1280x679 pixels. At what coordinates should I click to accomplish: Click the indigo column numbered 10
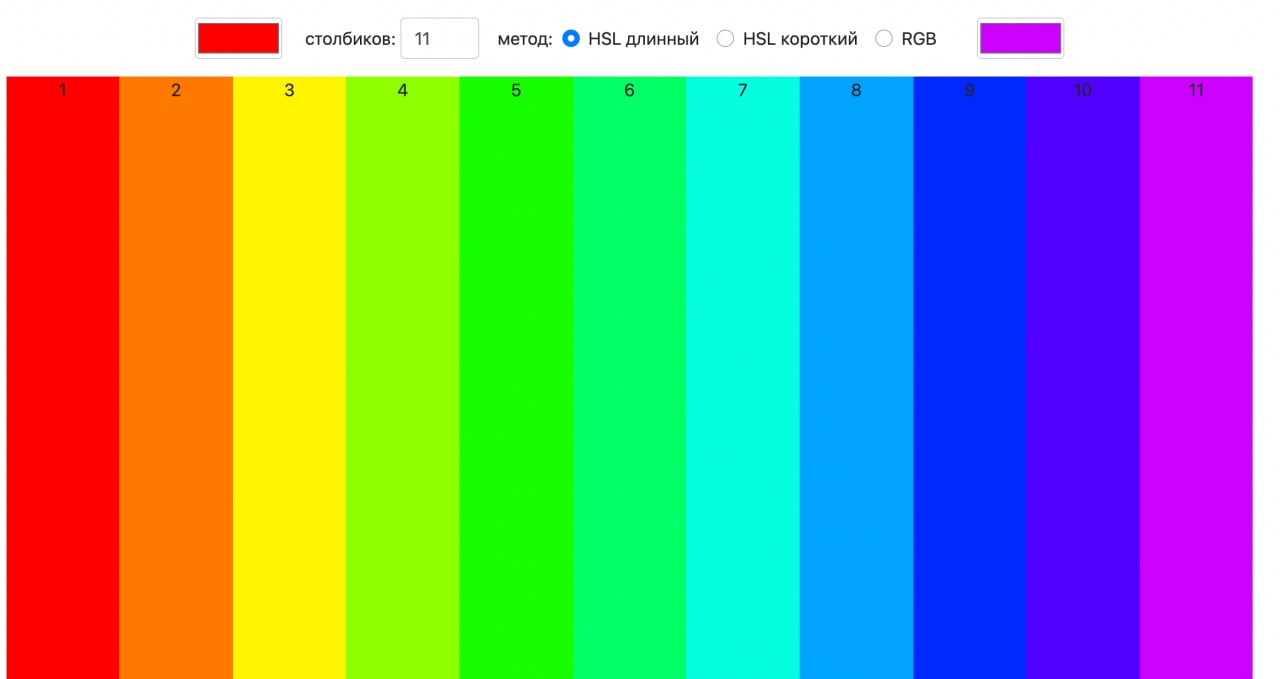pyautogui.click(x=1083, y=378)
